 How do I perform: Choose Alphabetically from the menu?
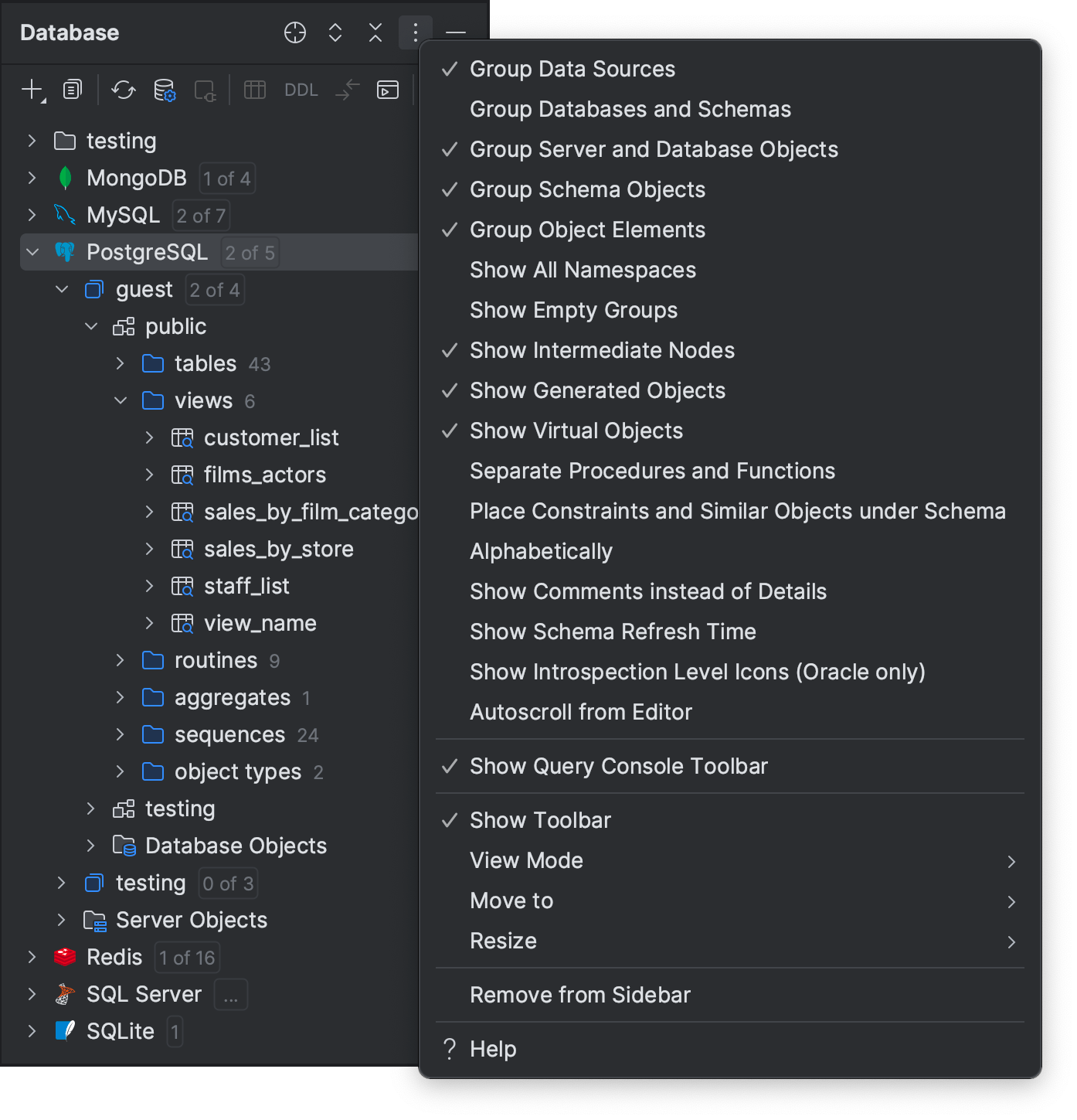541,551
